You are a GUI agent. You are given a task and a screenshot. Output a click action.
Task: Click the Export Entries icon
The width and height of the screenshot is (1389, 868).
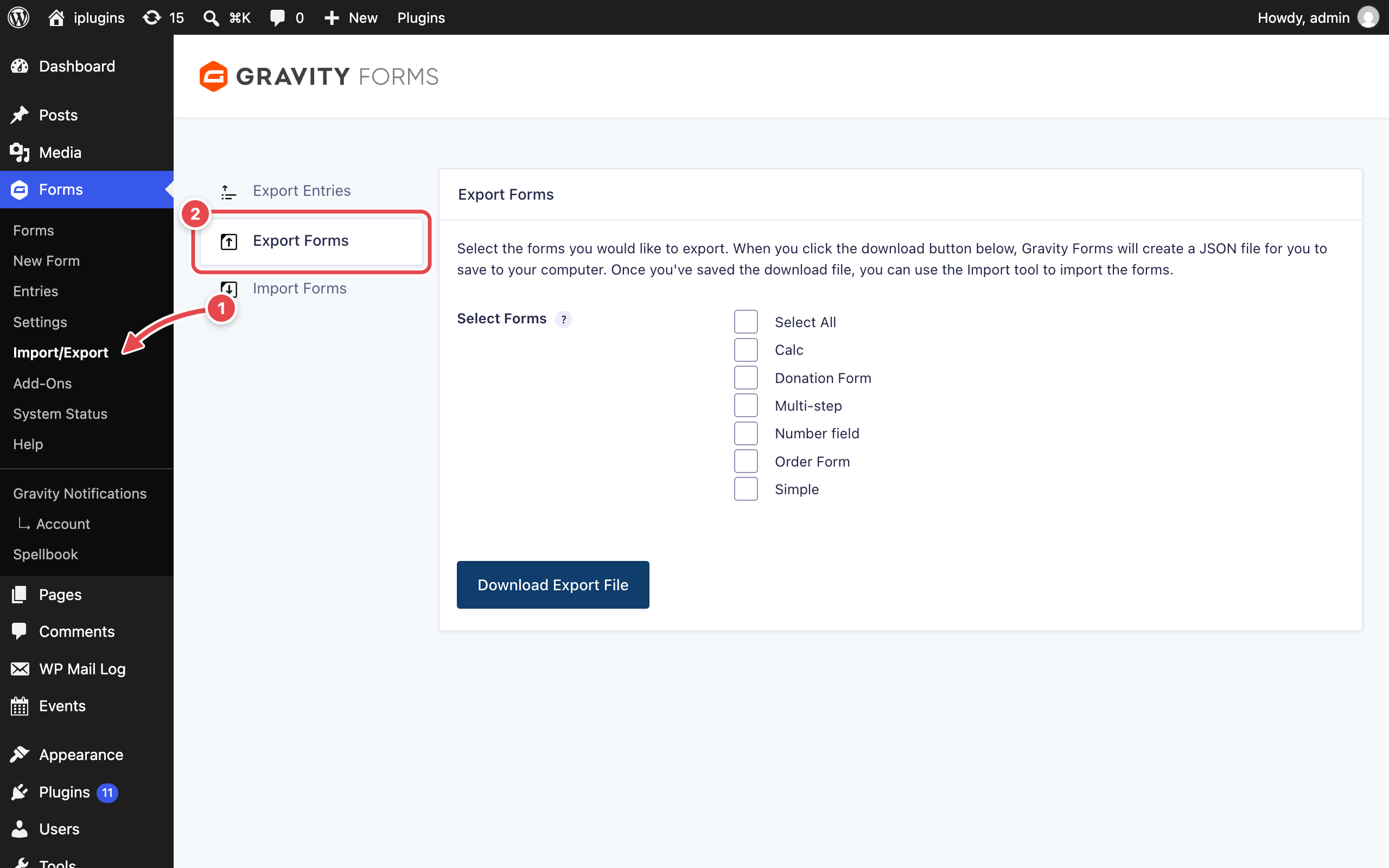click(228, 192)
